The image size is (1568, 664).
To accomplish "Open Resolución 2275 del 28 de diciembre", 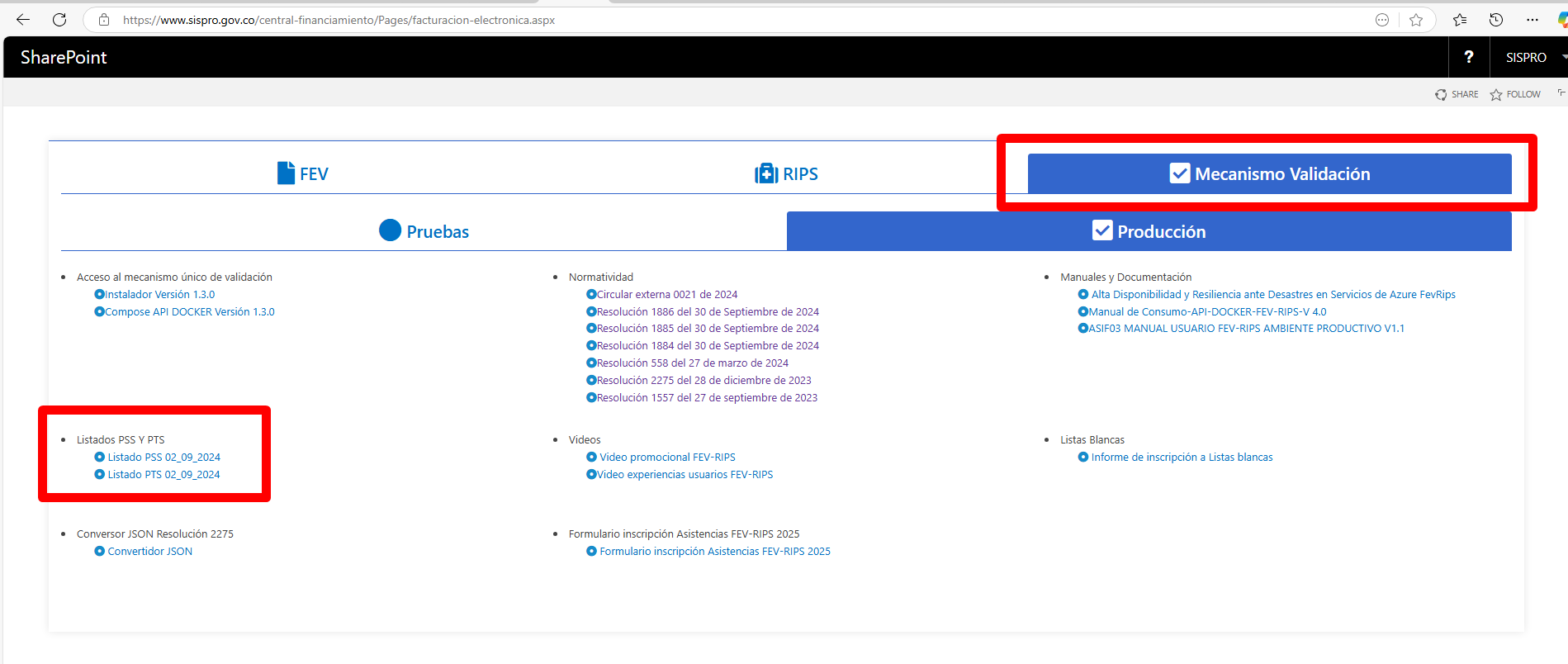I will 703,381.
